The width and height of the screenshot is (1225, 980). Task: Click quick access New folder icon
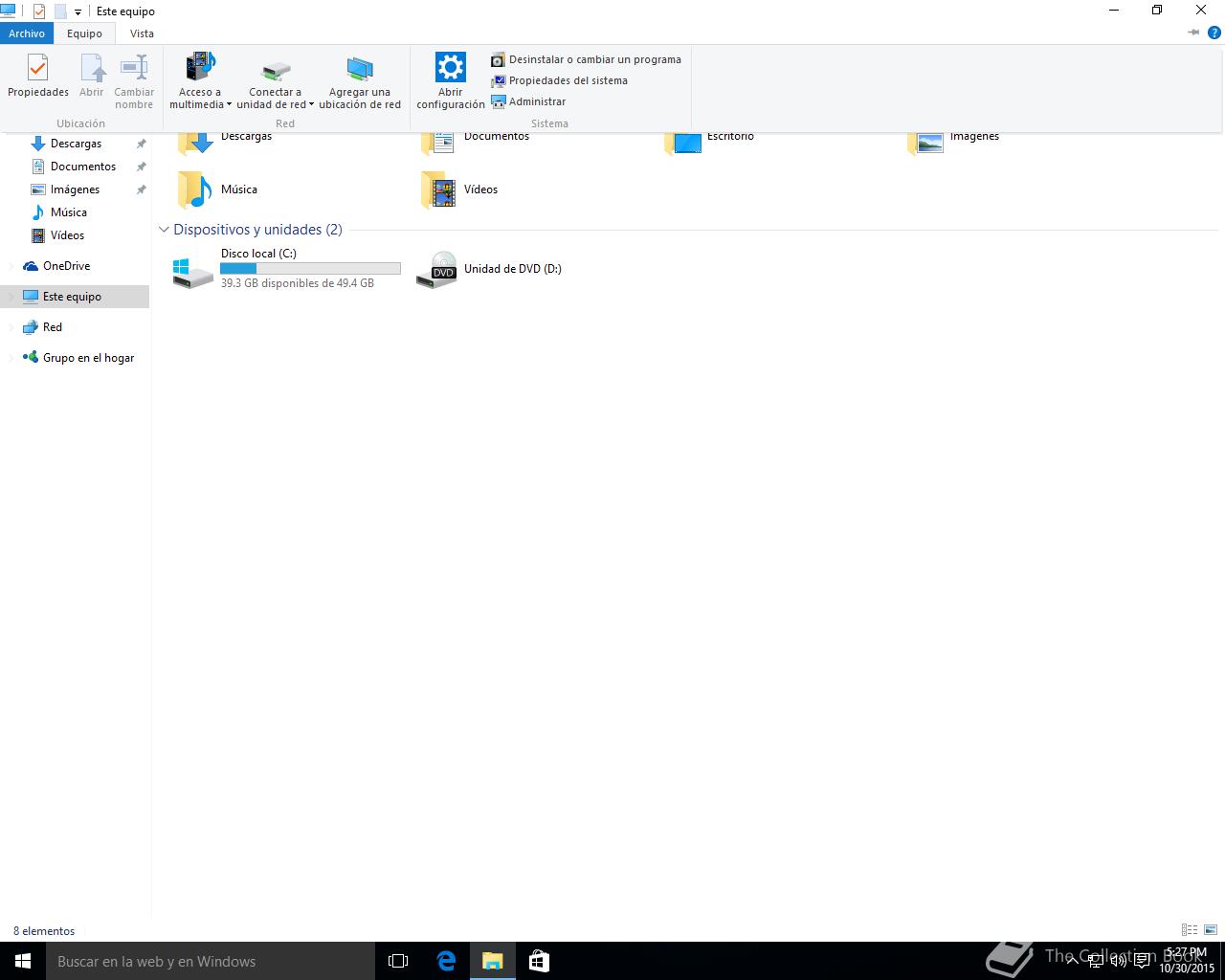point(60,11)
